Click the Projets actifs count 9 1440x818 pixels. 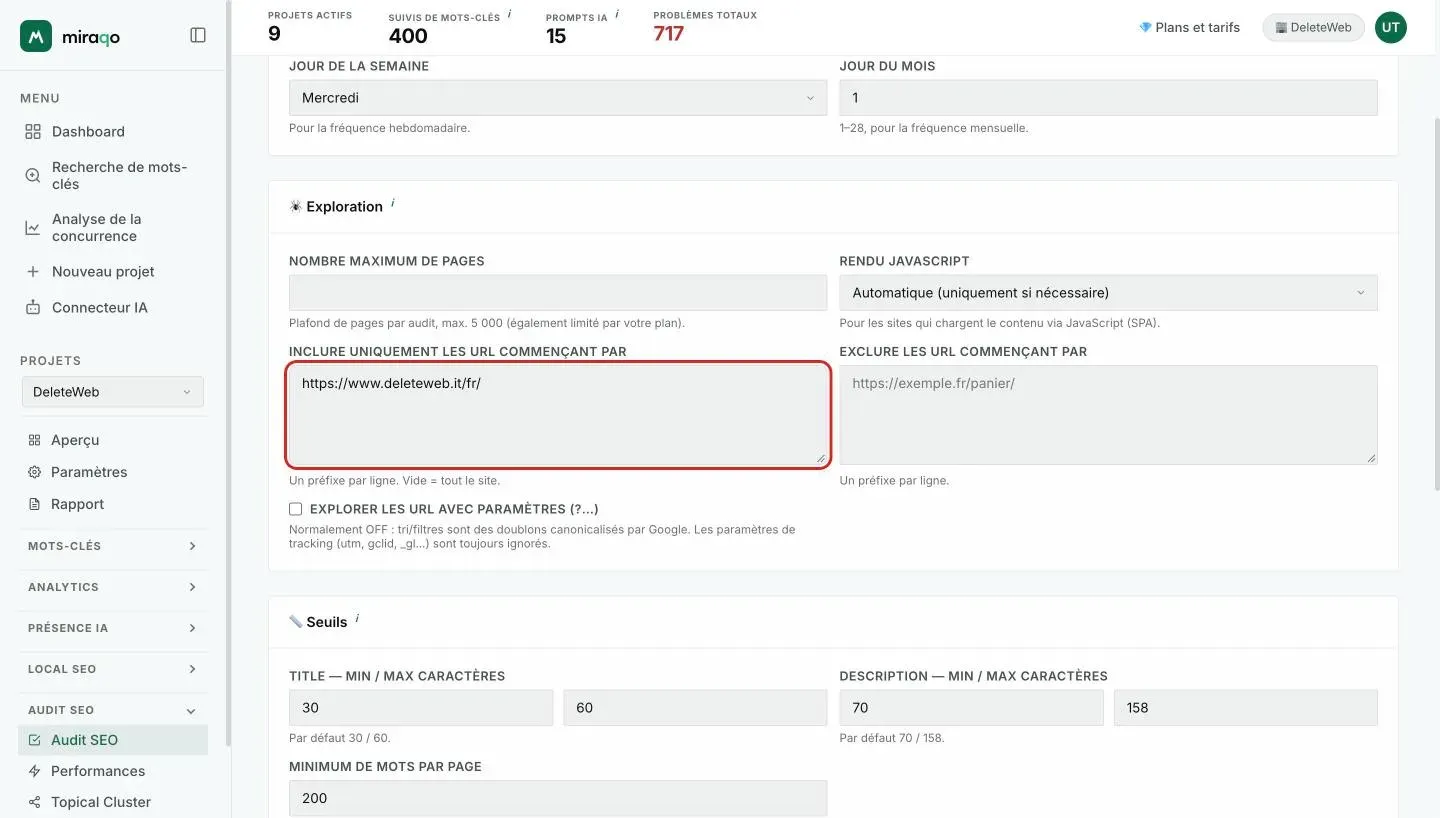point(274,34)
